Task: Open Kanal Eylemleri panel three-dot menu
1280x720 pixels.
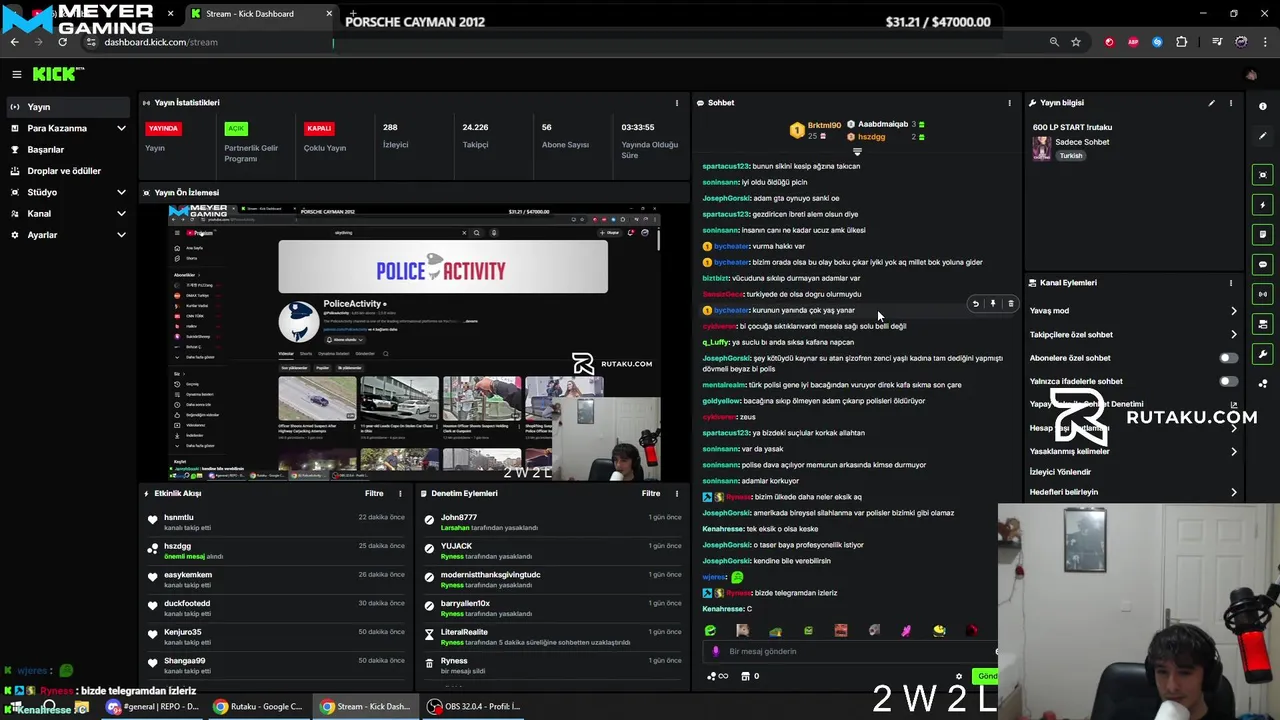Action: click(x=1231, y=283)
